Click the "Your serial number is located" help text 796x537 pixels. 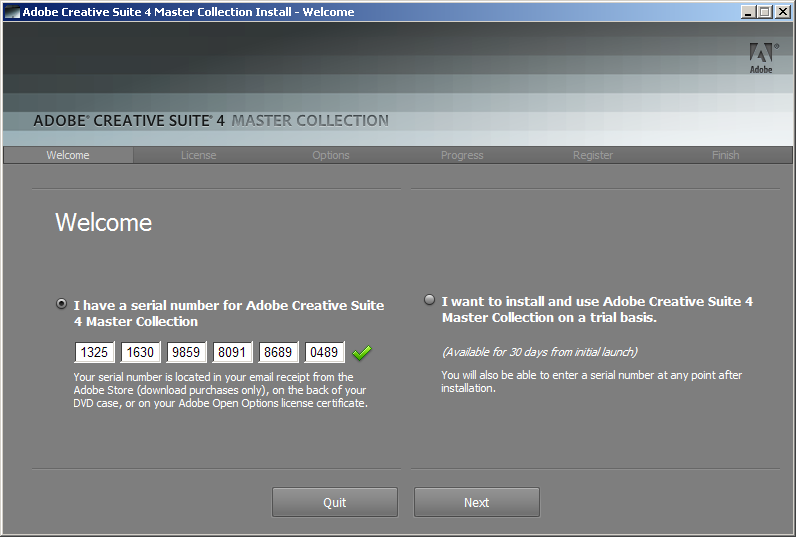tap(220, 390)
